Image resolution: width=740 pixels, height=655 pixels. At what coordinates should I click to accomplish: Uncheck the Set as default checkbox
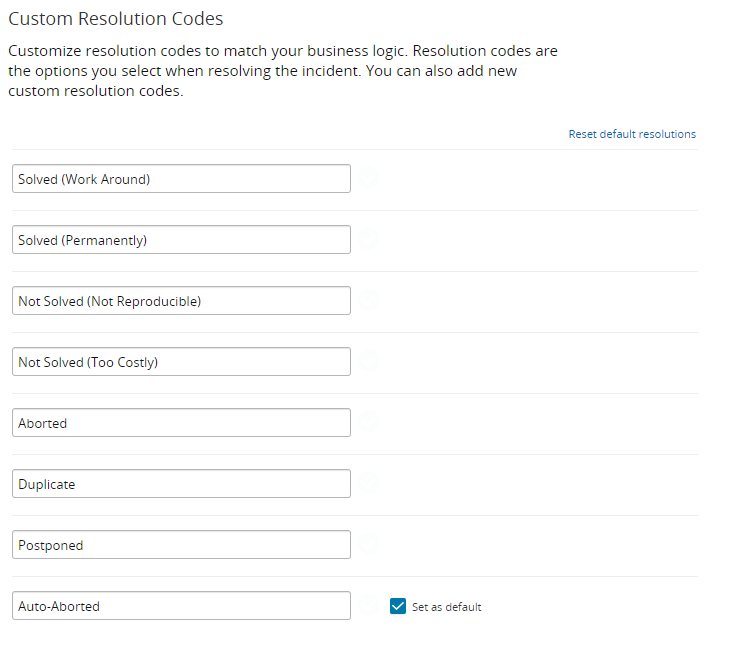click(398, 606)
